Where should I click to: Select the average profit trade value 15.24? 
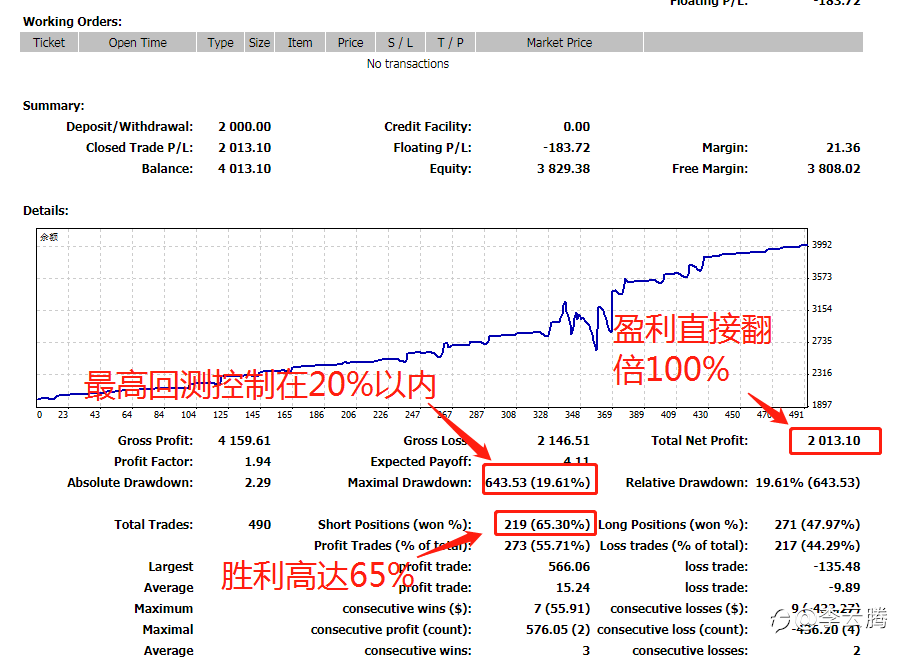click(573, 588)
